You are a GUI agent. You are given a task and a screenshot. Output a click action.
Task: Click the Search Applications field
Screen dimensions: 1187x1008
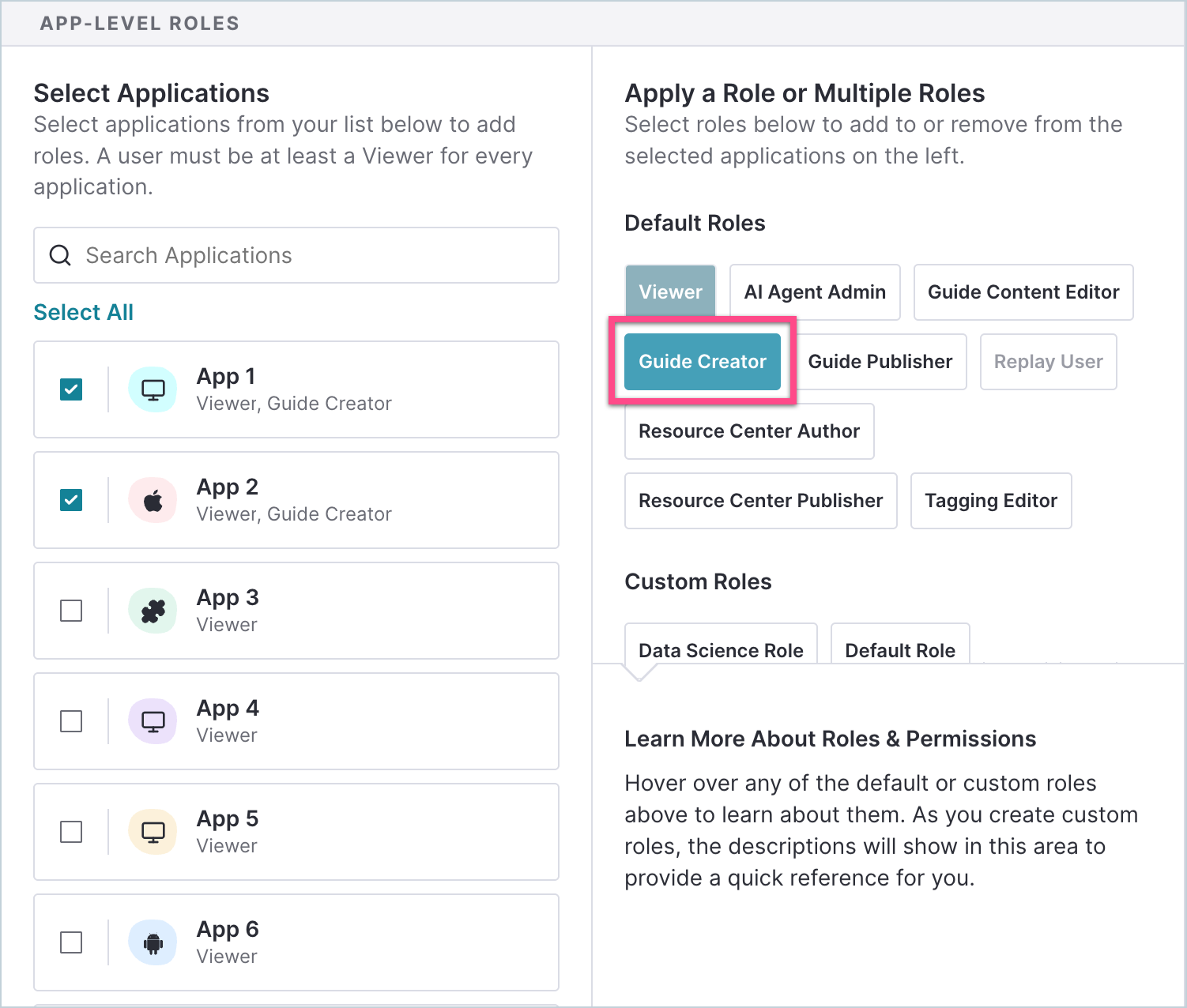tap(296, 255)
